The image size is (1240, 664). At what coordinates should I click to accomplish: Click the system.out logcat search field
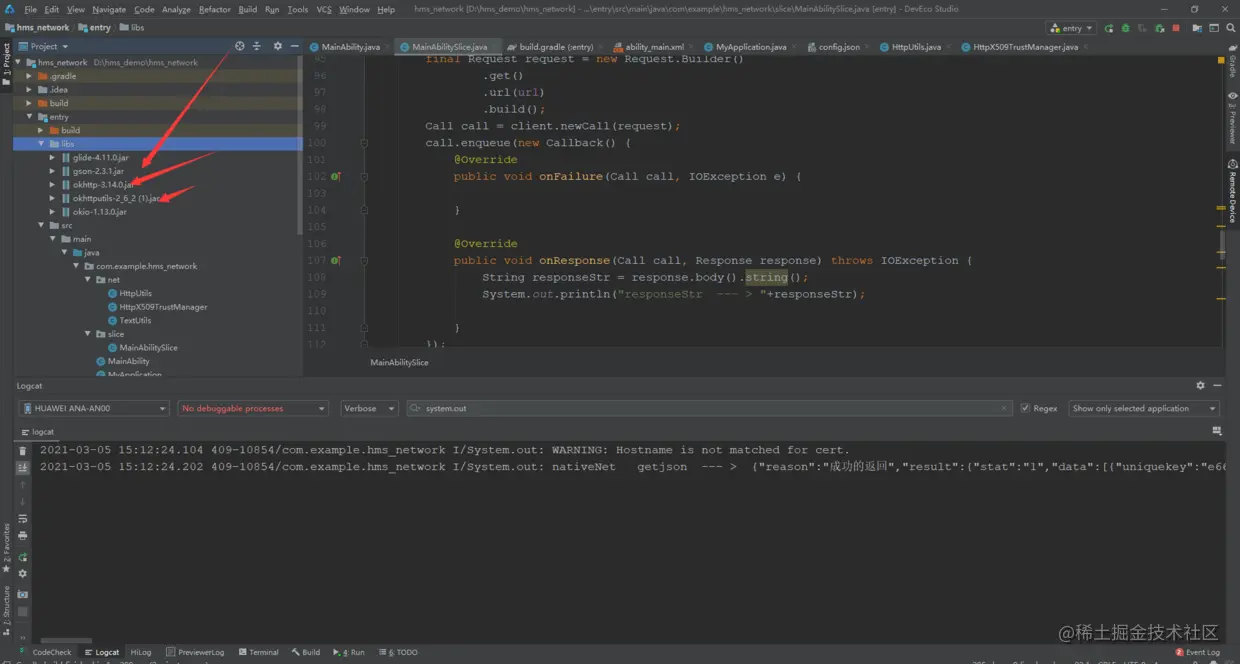tap(710, 408)
